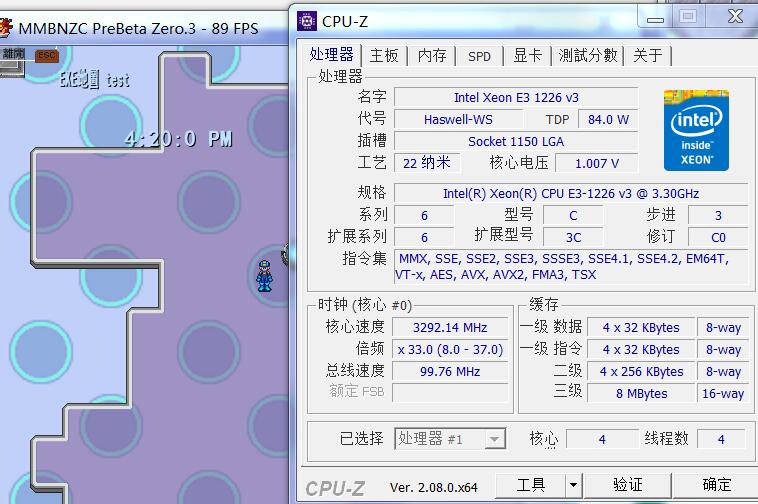Viewport: 758px width, 504px height.
Task: Click the 核心 cores count value 4
Action: [602, 439]
